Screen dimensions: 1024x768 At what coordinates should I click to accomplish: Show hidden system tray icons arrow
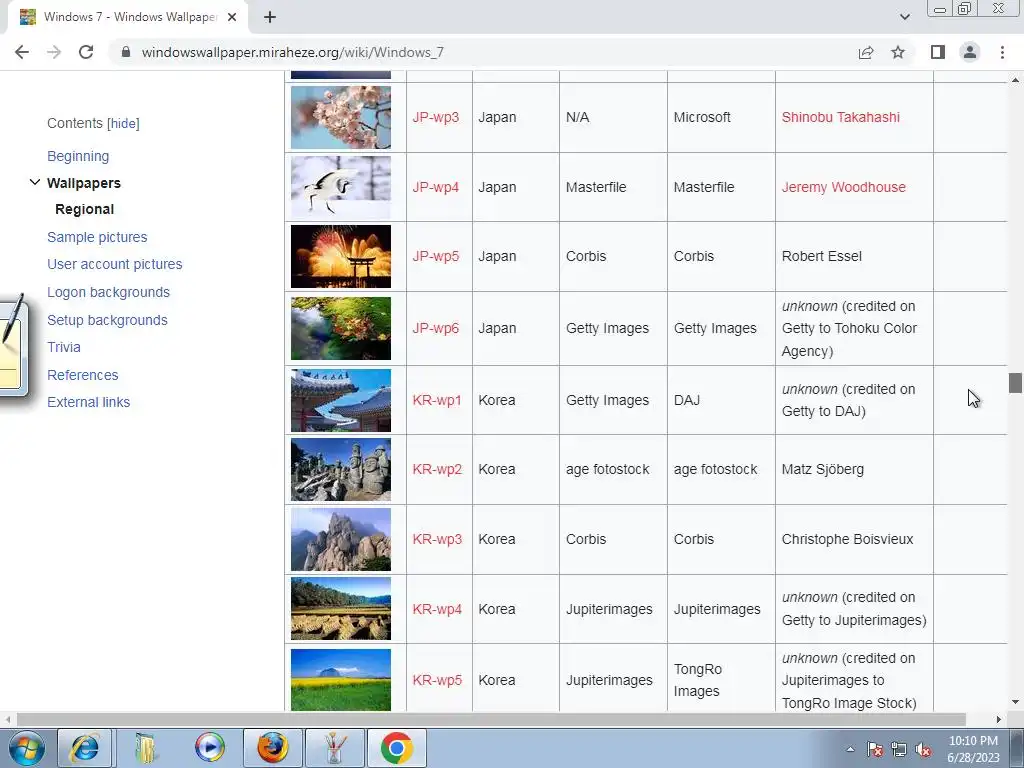[850, 749]
